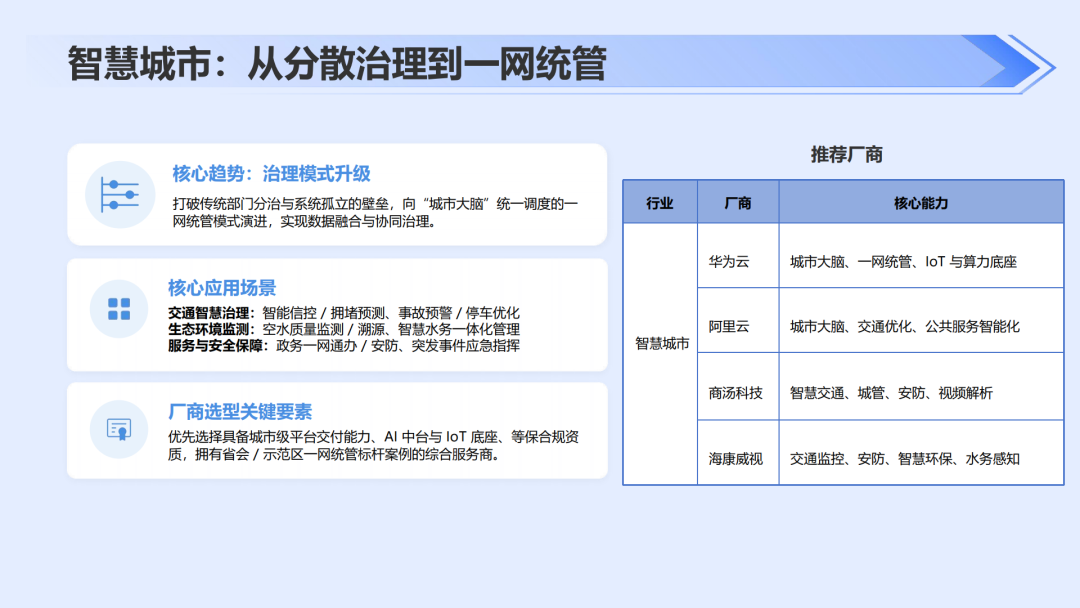Click the line 服务与安全保障
This screenshot has height=608, width=1080.
tap(344, 346)
